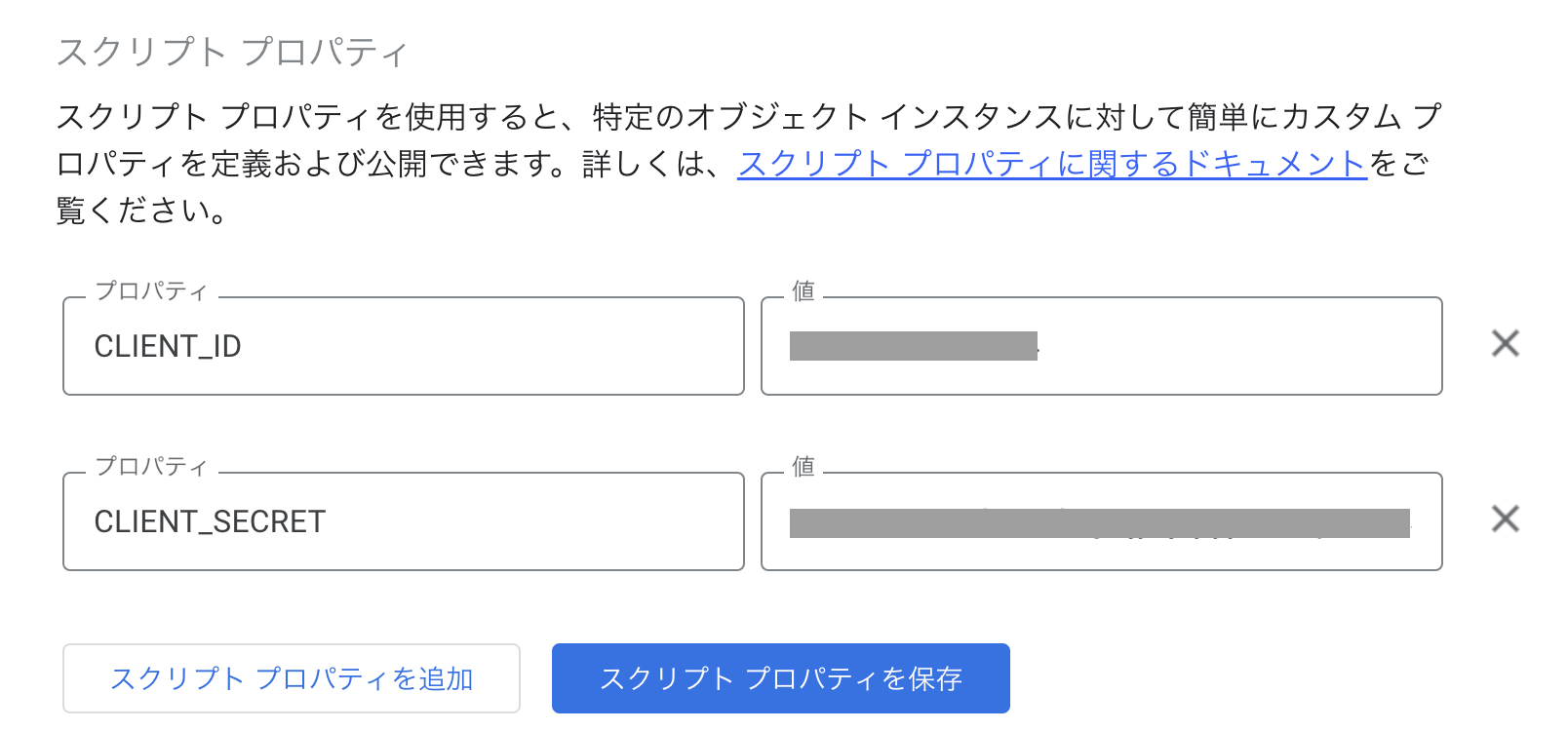Viewport: 1568px width, 731px height.
Task: Click プロパティ label above CLIENT_SECRET field
Action: point(151,467)
